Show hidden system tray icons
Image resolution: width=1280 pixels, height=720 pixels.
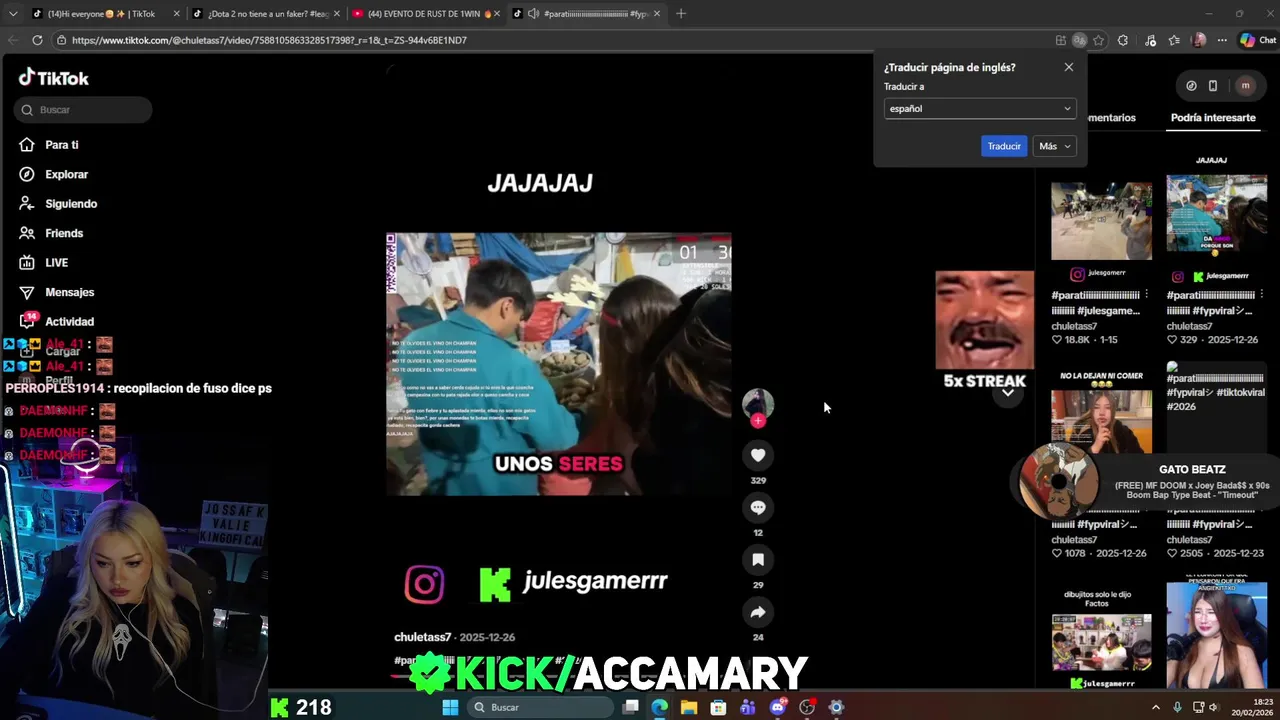pyautogui.click(x=1156, y=707)
